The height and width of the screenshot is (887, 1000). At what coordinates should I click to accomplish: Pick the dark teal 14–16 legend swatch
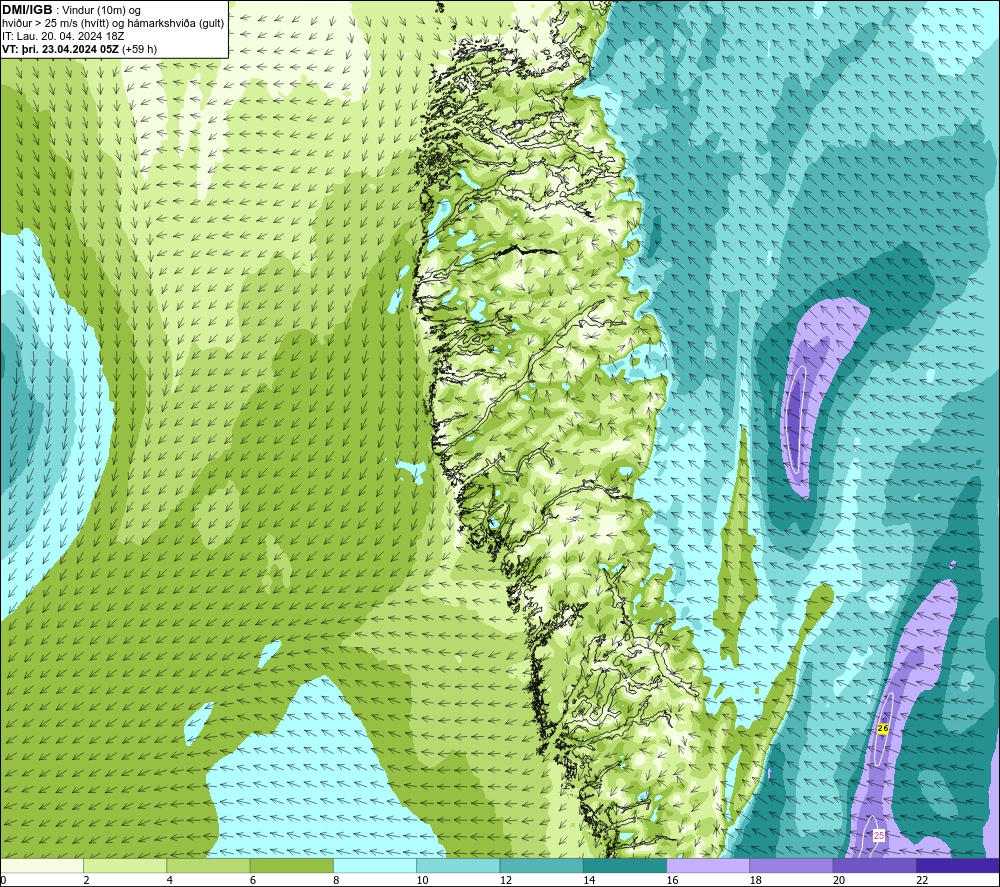(625, 866)
